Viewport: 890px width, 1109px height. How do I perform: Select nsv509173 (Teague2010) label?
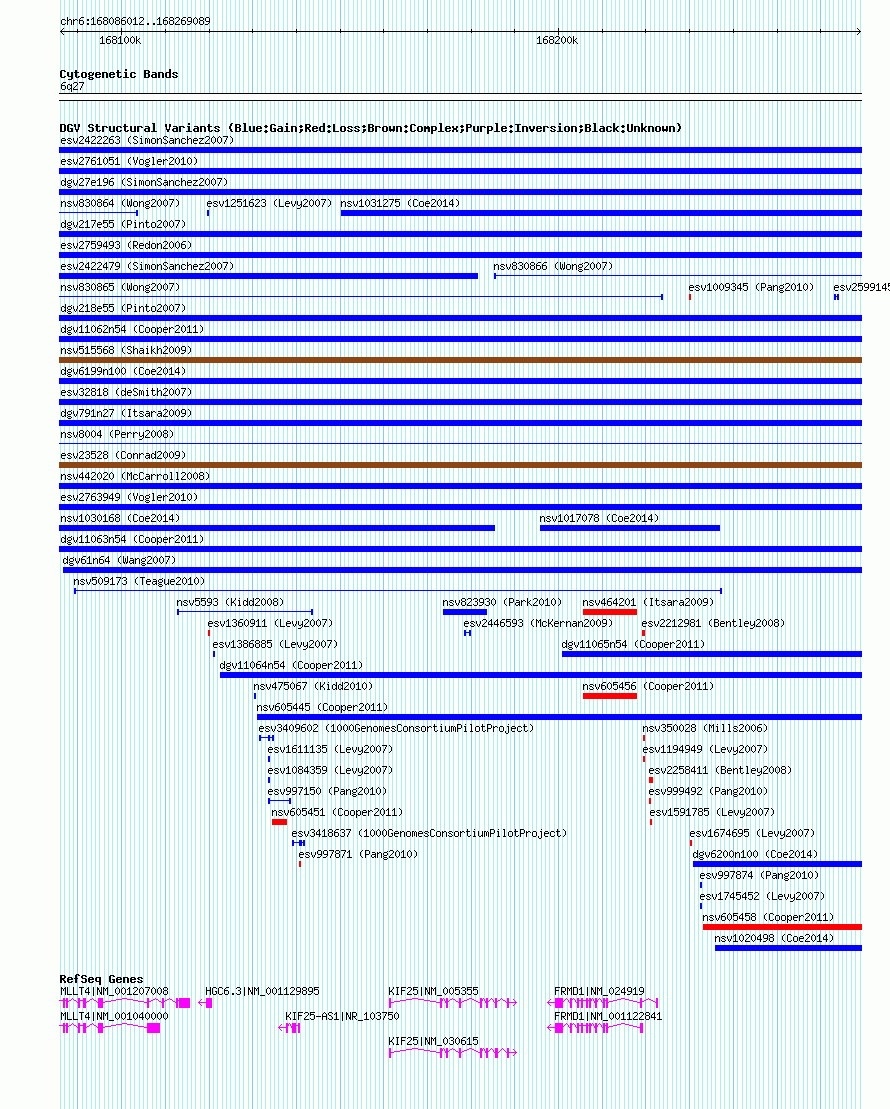pos(139,581)
